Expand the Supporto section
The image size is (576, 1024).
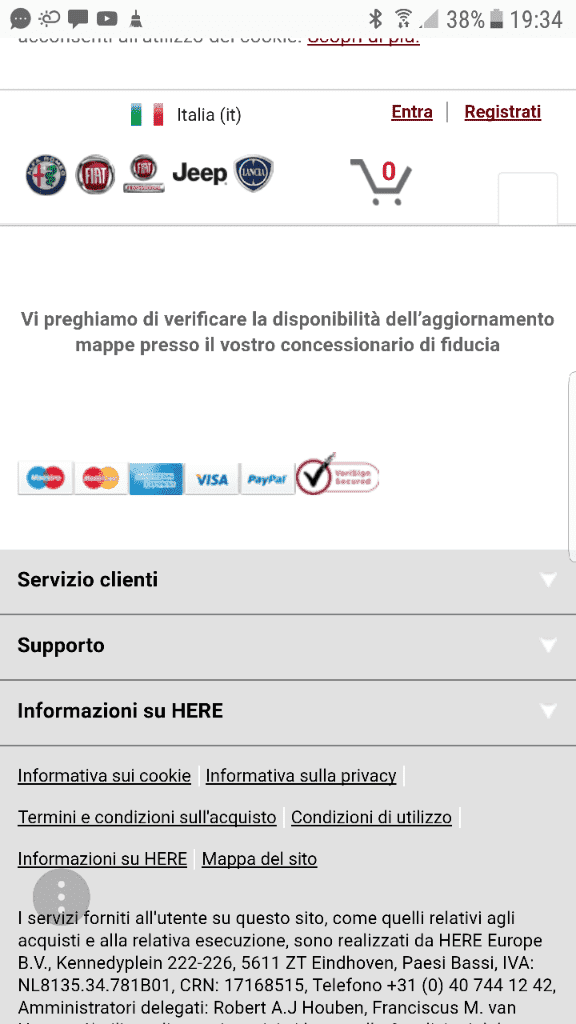click(288, 646)
